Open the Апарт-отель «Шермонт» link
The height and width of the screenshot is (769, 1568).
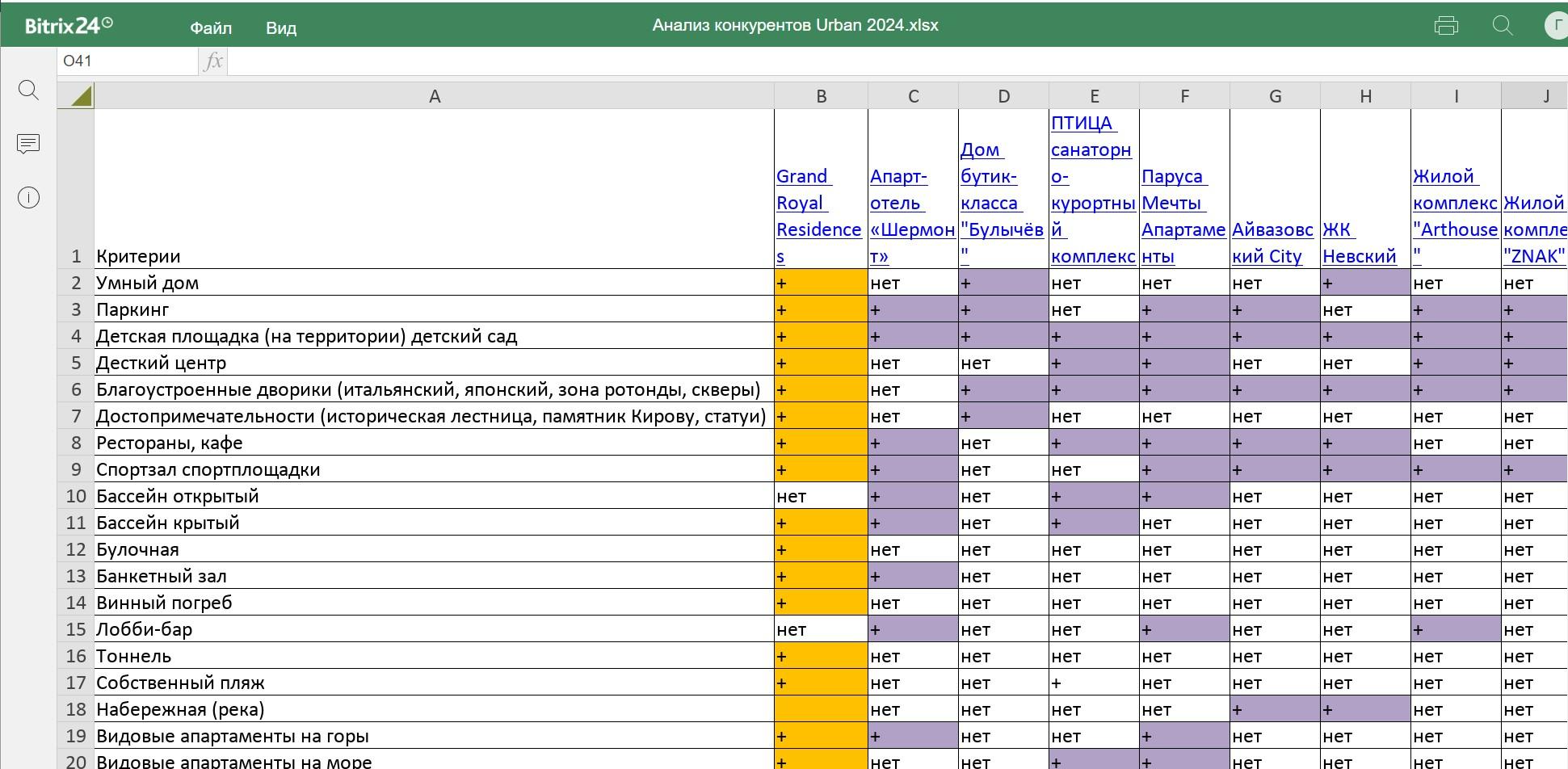(913, 216)
